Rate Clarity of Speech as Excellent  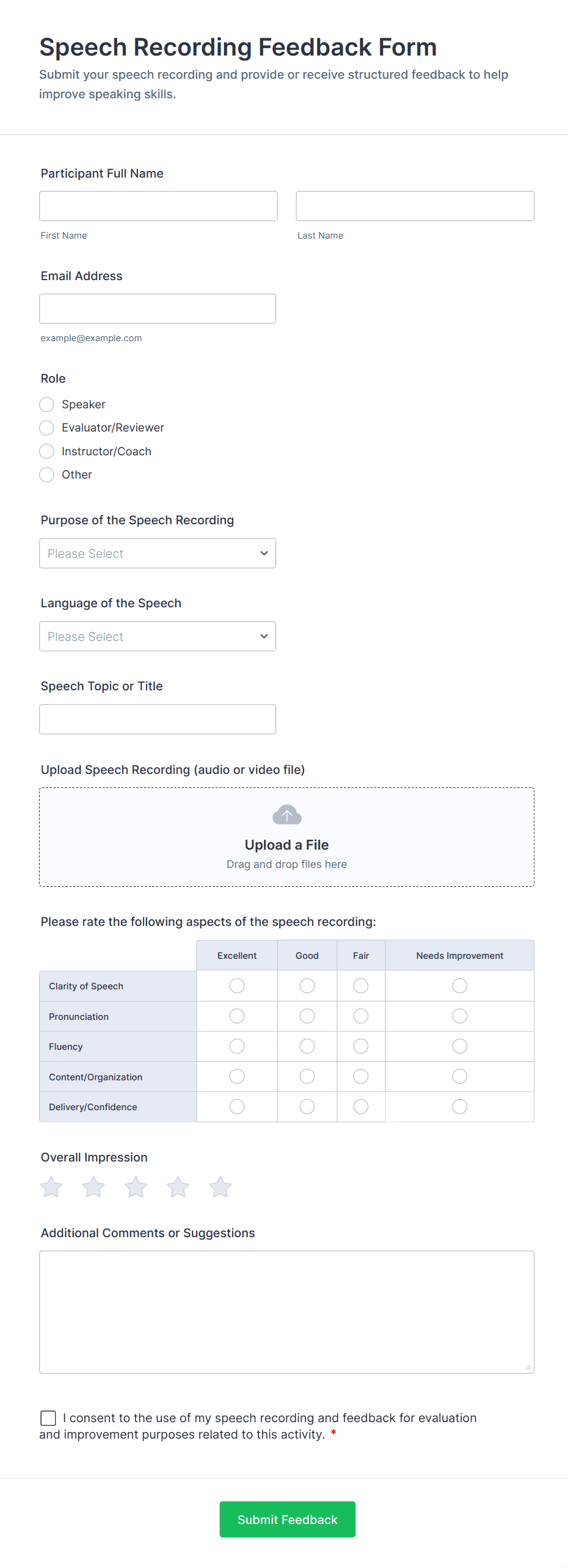(237, 986)
